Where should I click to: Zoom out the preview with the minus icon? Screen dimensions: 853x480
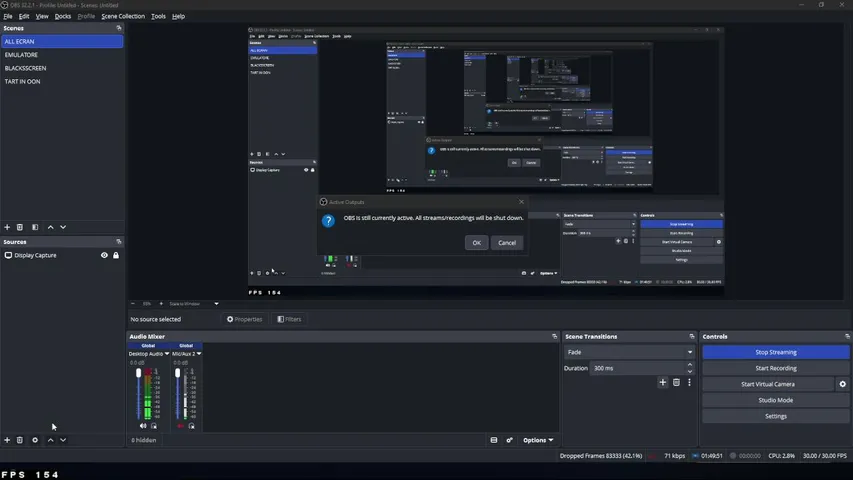pos(133,304)
